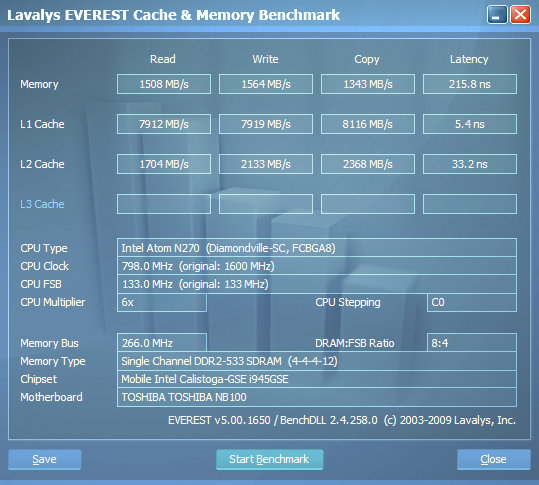
Task: Click the Close button at the bottom
Action: 494,459
